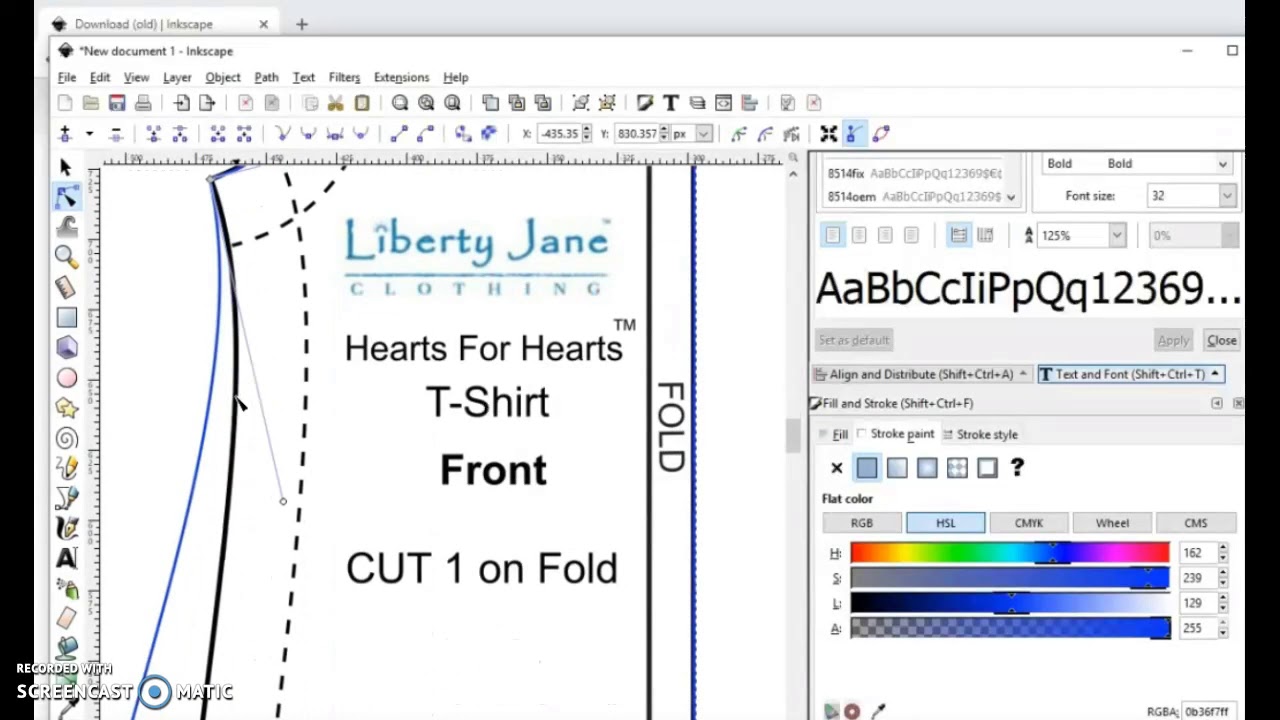Pick color dropper icon in Fill panel

click(x=878, y=711)
